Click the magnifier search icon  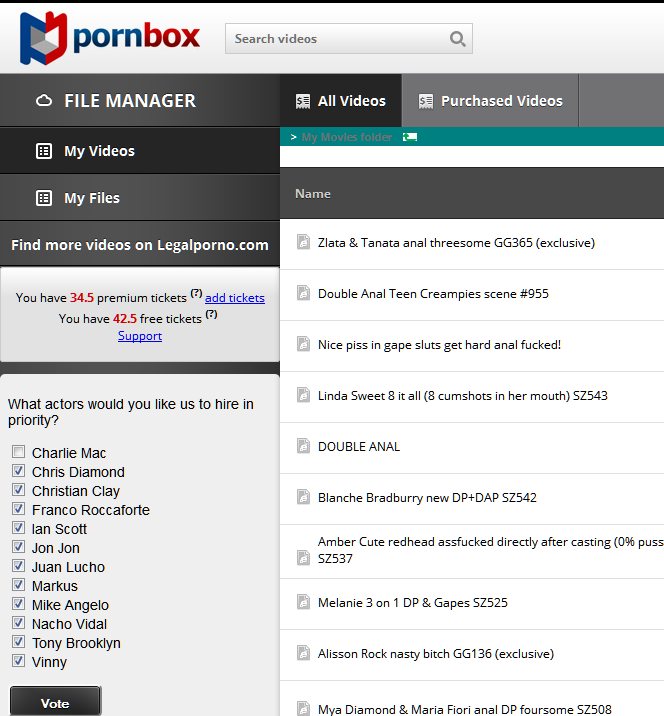coord(457,39)
